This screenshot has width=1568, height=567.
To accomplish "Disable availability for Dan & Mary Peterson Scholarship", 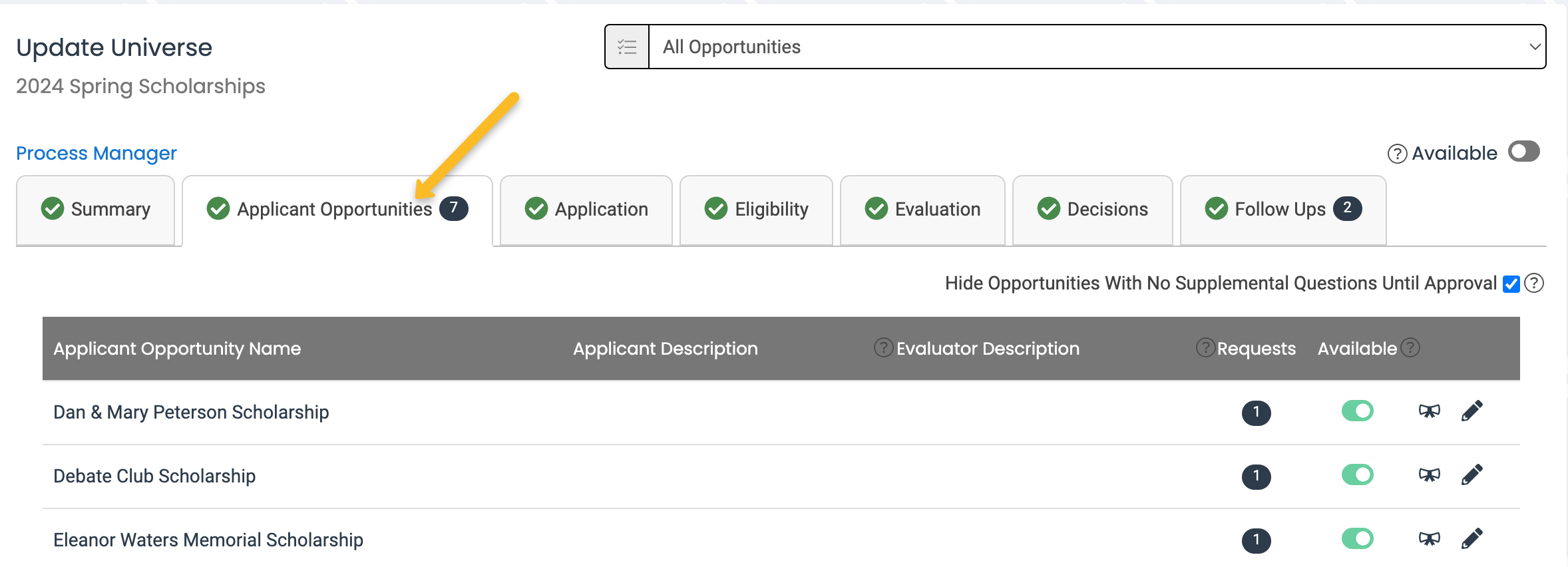I will (1358, 411).
